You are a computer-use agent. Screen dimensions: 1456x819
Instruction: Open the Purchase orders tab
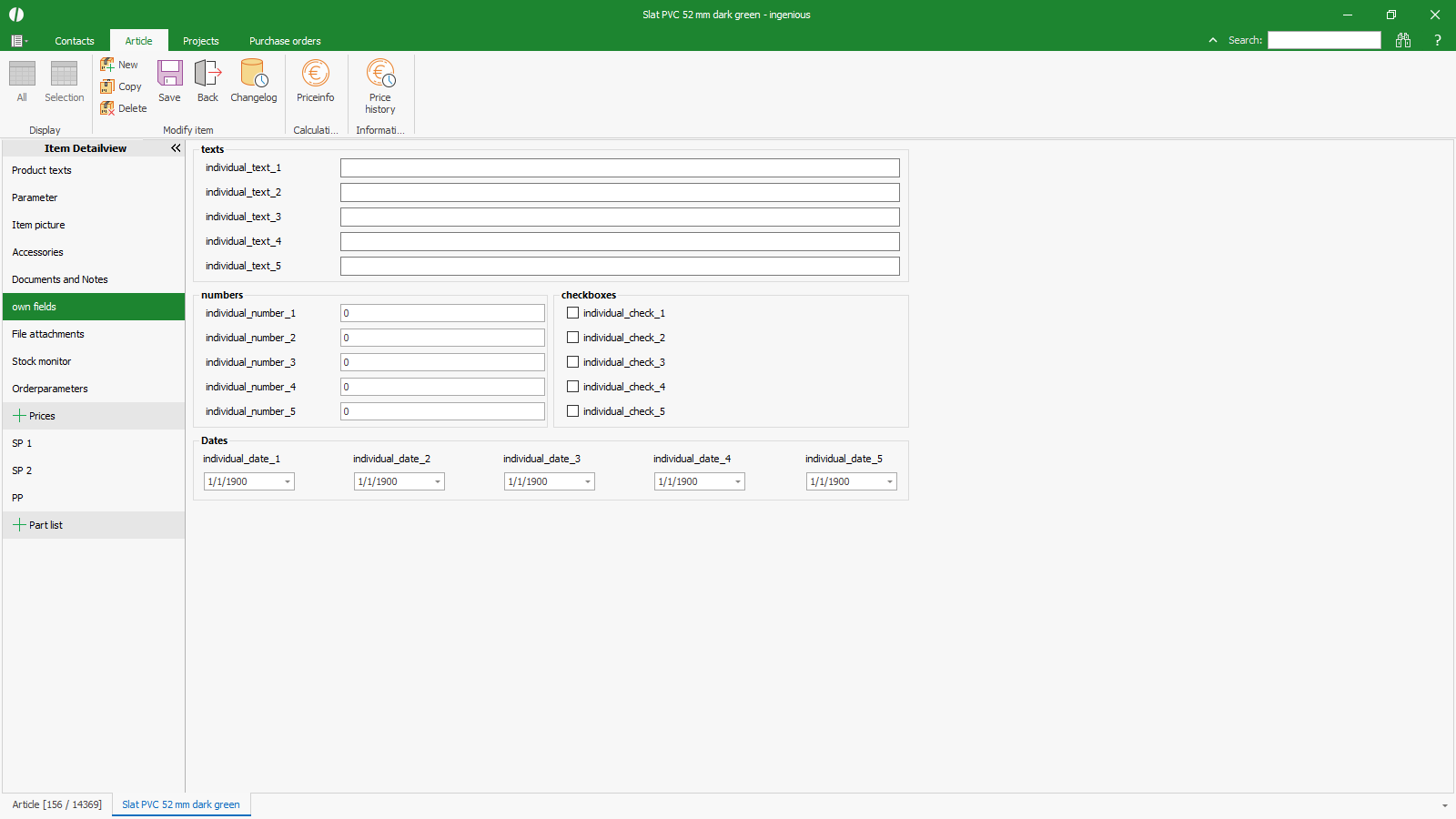tap(285, 41)
